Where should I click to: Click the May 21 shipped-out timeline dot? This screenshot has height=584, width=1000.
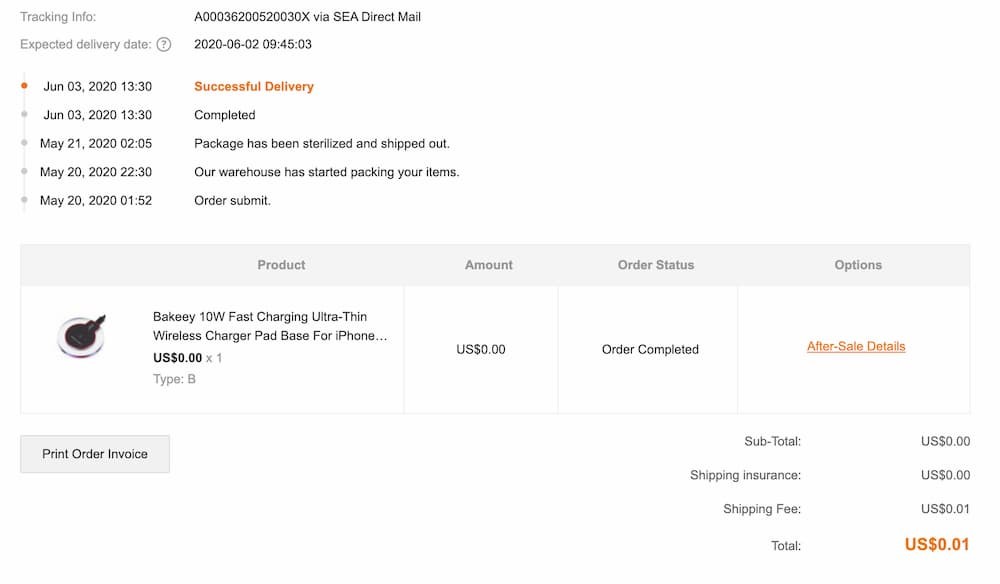point(24,143)
